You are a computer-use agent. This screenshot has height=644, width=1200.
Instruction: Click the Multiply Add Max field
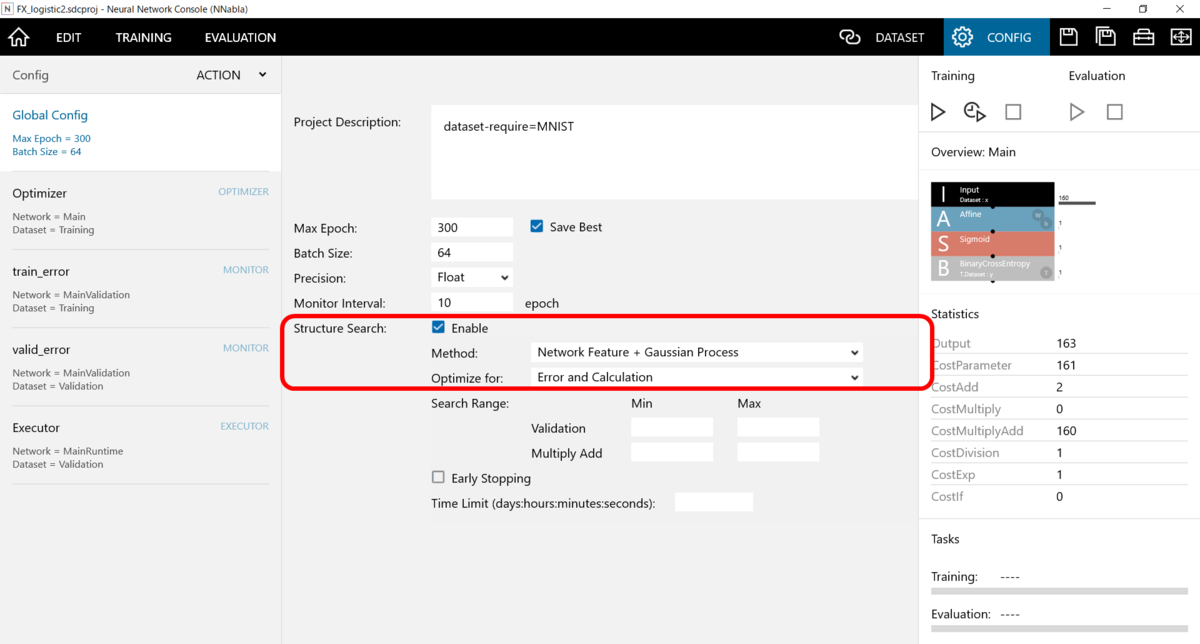coord(778,452)
